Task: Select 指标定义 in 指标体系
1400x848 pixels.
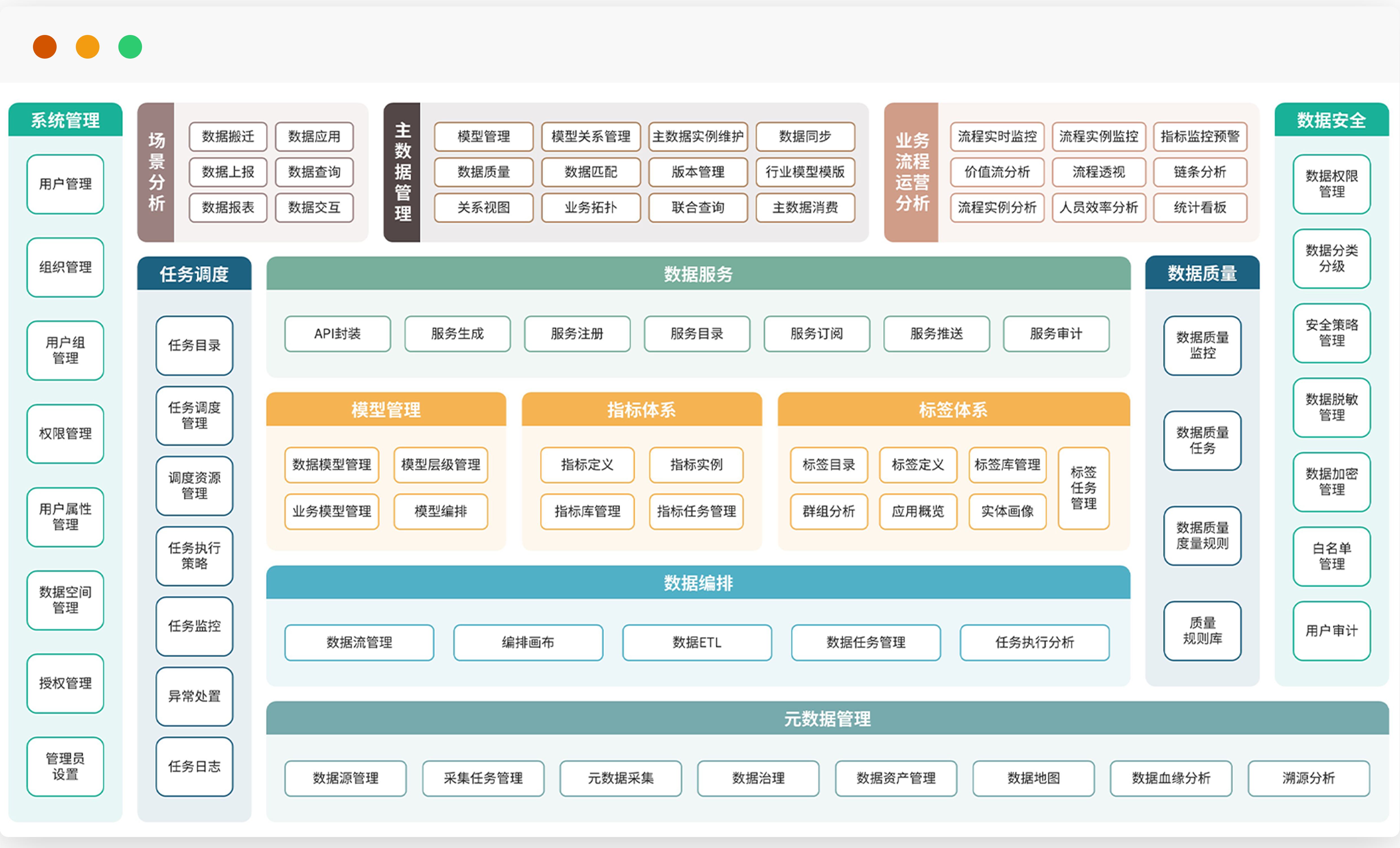Action: coord(587,465)
